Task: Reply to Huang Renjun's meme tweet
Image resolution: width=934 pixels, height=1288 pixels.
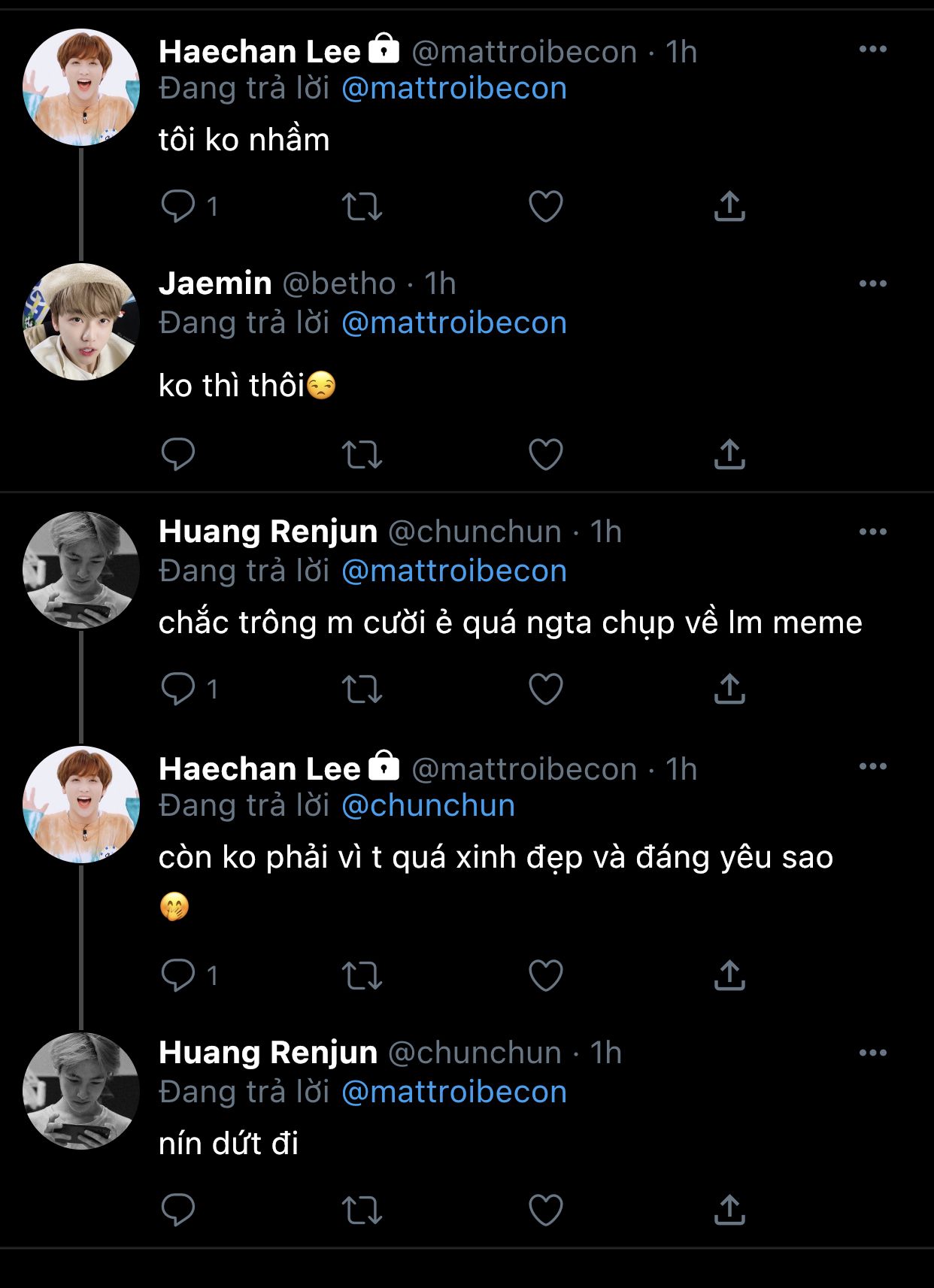Action: tap(178, 689)
